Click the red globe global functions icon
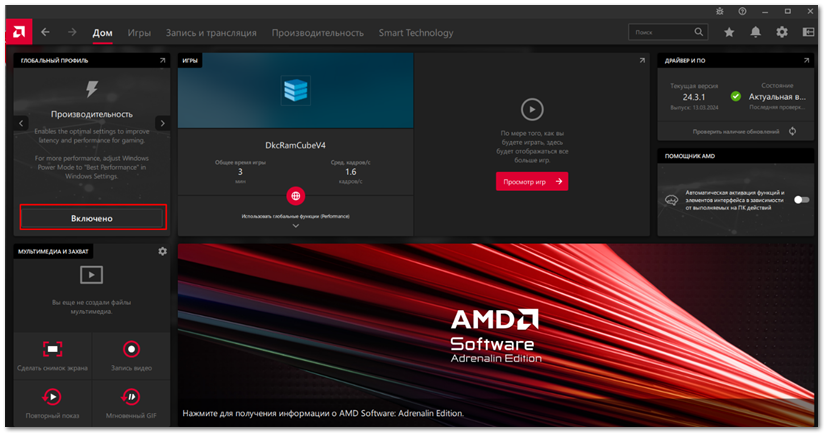This screenshot has height=436, width=827. 295,196
